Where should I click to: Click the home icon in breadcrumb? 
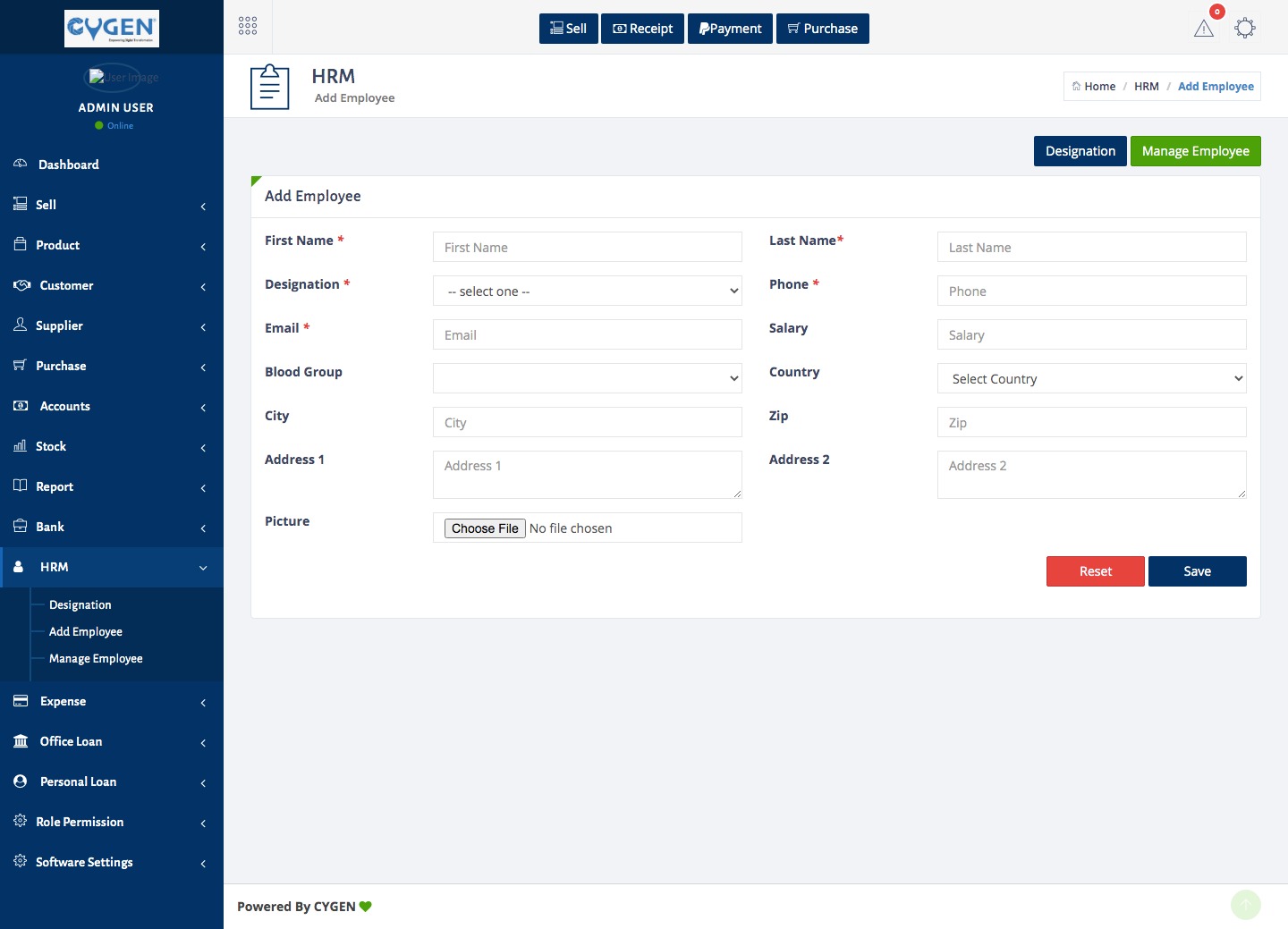coord(1076,87)
